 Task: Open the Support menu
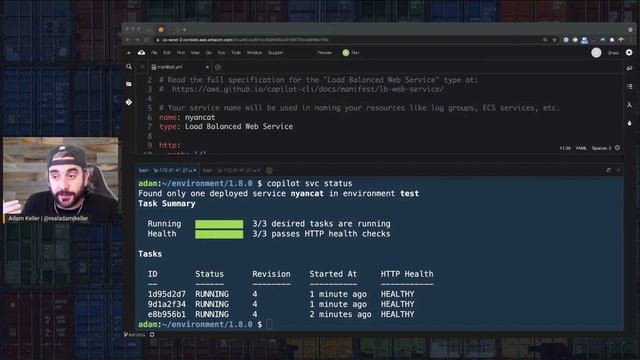coord(276,53)
